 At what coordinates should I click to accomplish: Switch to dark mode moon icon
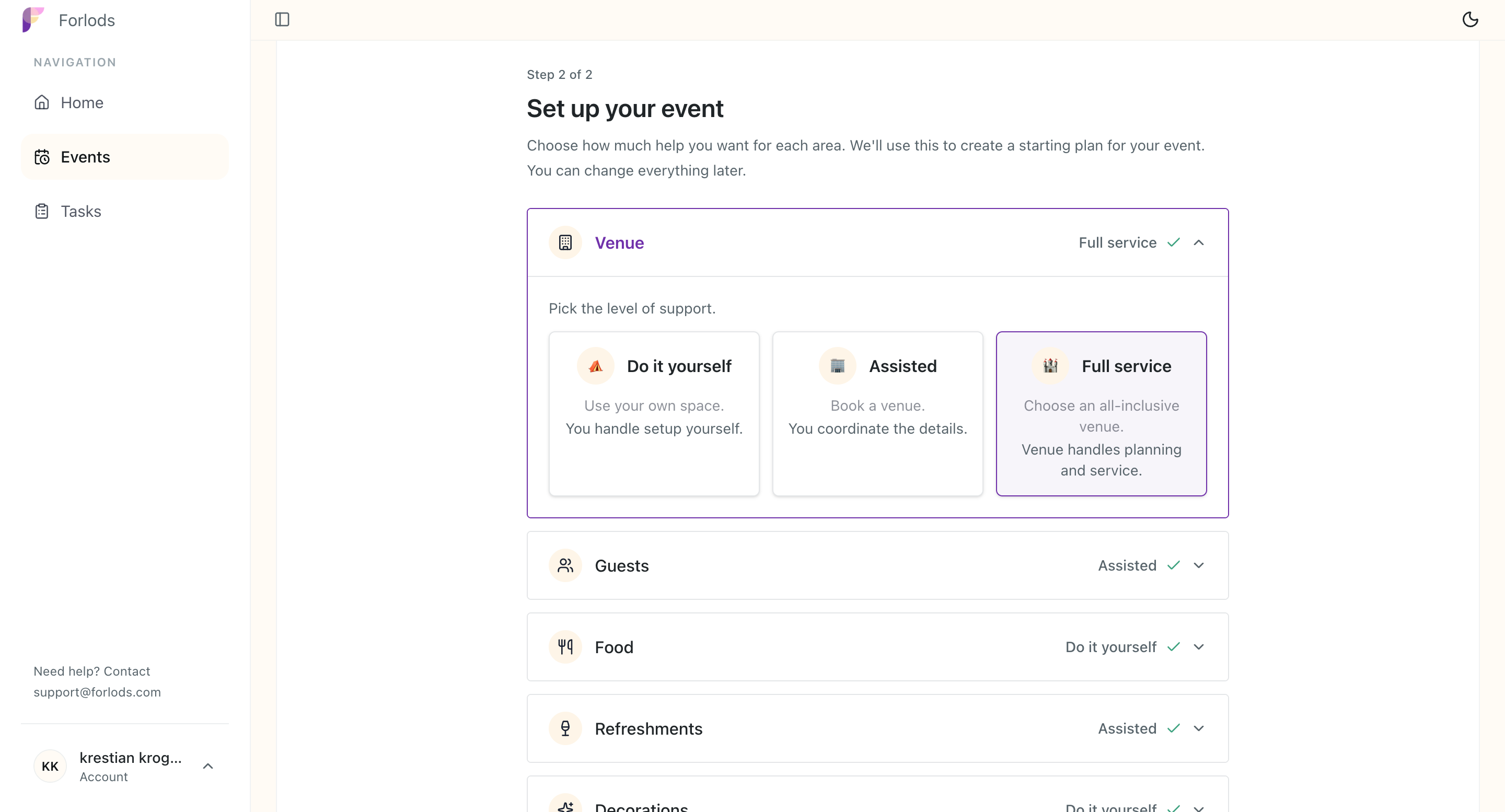pyautogui.click(x=1470, y=20)
